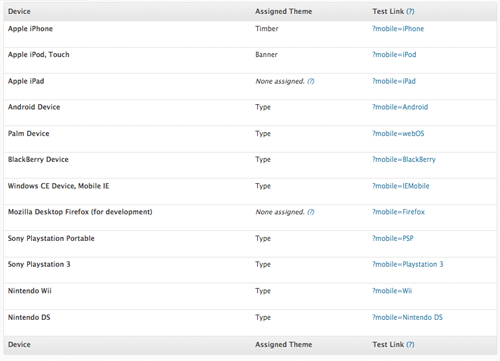
Task: Open the ?mobile=Playstation 3 test link
Action: pyautogui.click(x=408, y=265)
